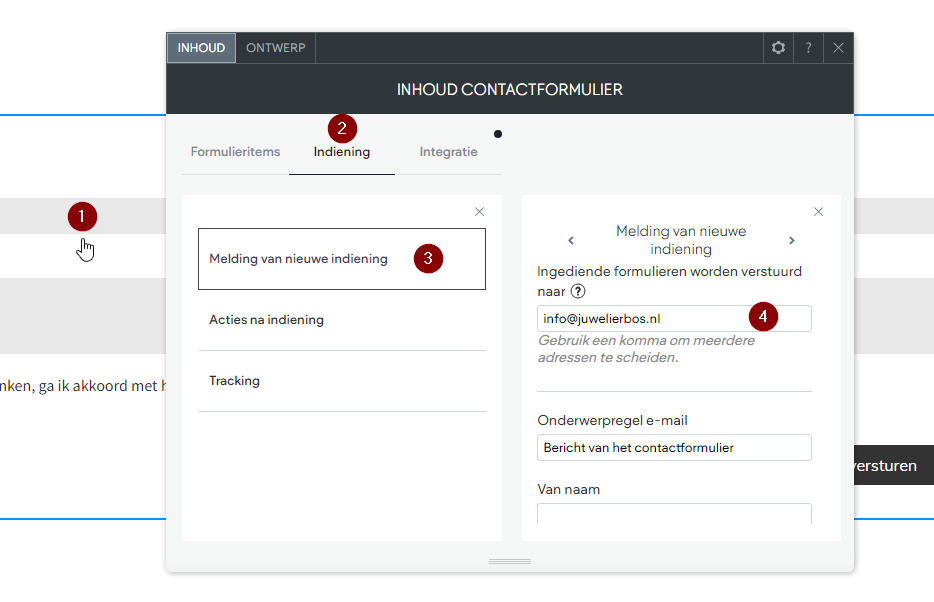Viewport: 934px width, 602px height.
Task: Go to next panel with right chevron
Action: tap(792, 240)
